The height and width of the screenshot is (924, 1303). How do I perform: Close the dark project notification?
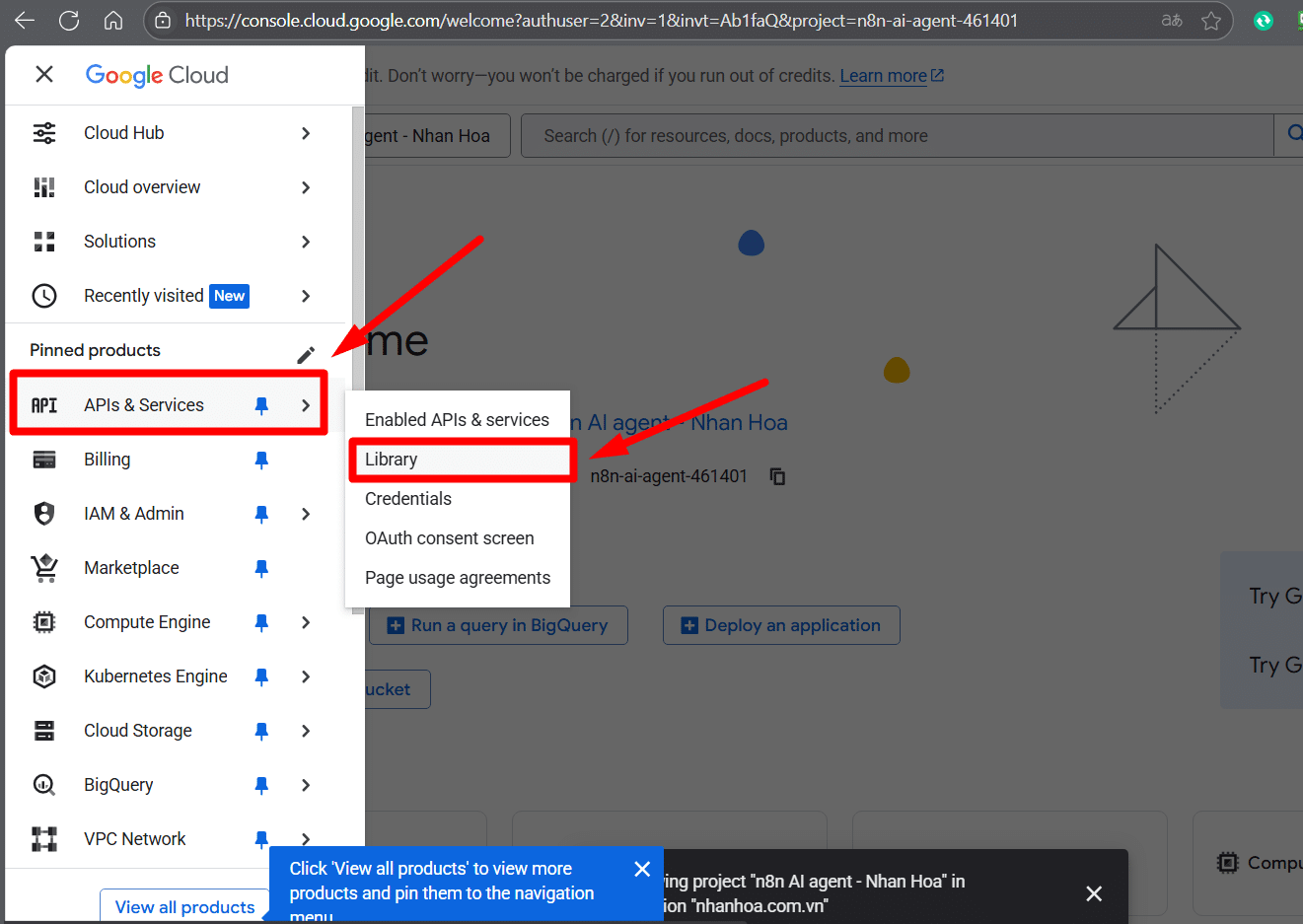point(1094,893)
